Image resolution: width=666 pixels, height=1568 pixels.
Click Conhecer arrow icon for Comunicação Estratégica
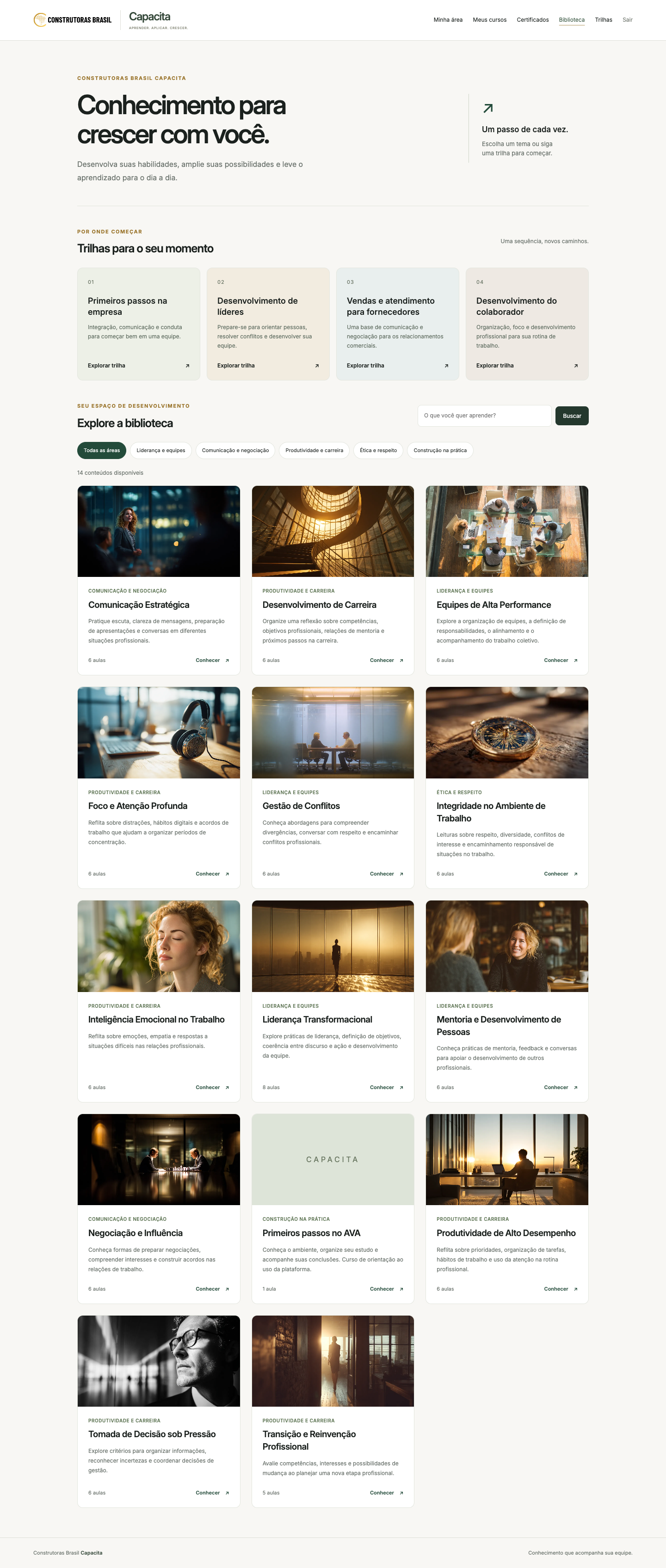[x=227, y=661]
